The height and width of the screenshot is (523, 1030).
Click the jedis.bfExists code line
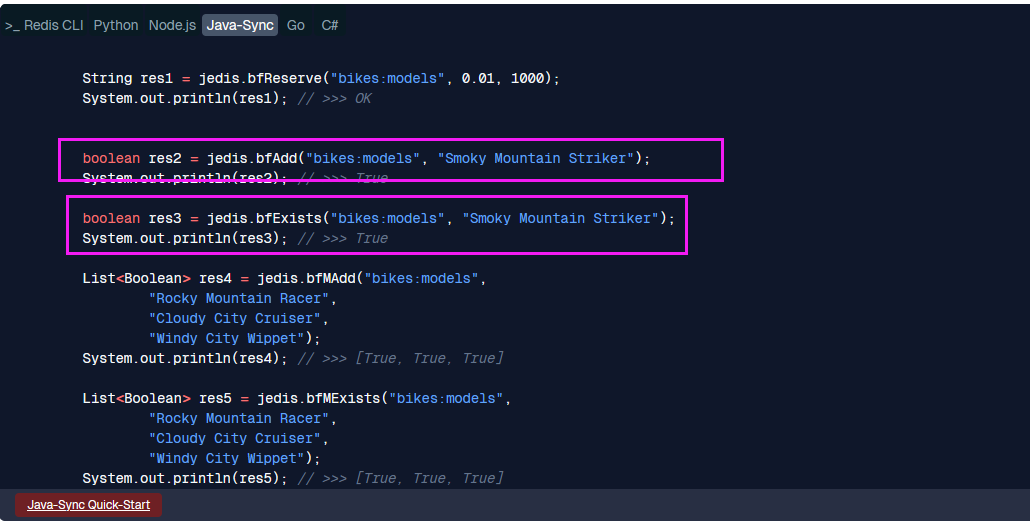(x=378, y=218)
